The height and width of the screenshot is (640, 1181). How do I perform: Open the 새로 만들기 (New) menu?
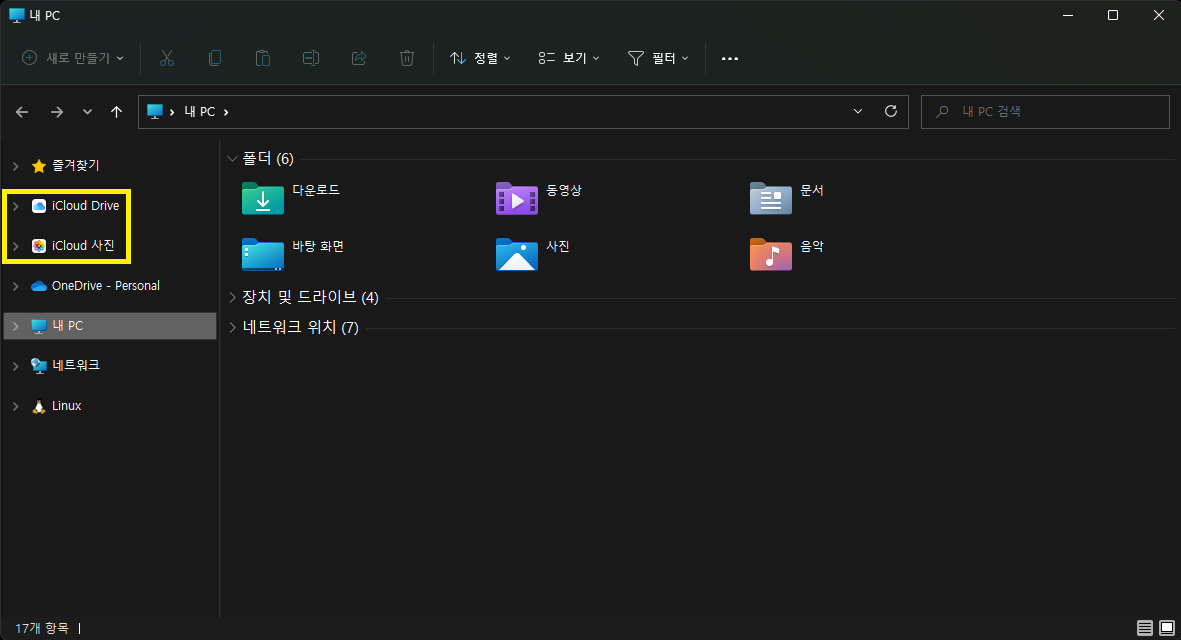[x=71, y=58]
